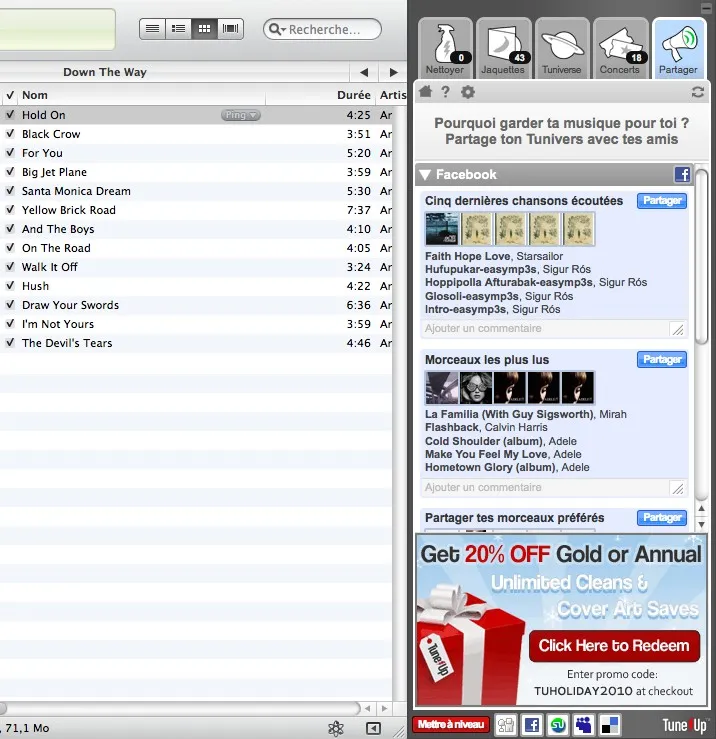The height and width of the screenshot is (739, 716).
Task: Click the Mettre à niveau upgrade button
Action: click(x=451, y=724)
